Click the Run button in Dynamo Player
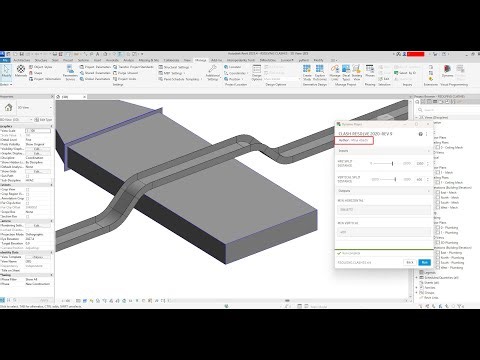Screen dimensions: 480x360 point(424,262)
